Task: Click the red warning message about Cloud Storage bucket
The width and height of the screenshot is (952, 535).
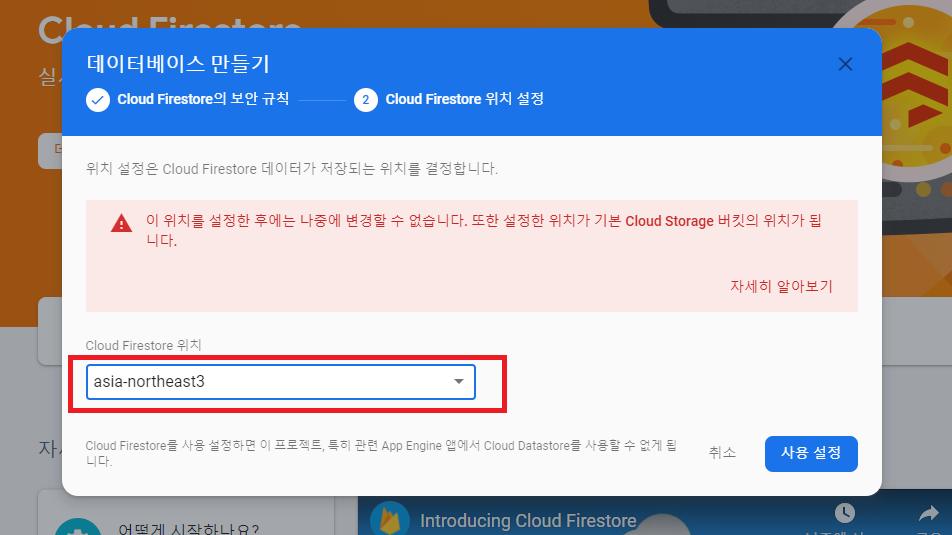Action: (x=483, y=230)
